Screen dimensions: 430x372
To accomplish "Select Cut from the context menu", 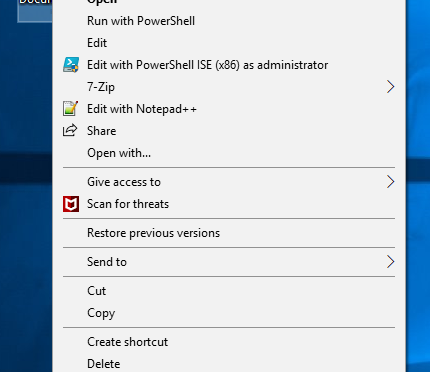I will click(229, 291).
